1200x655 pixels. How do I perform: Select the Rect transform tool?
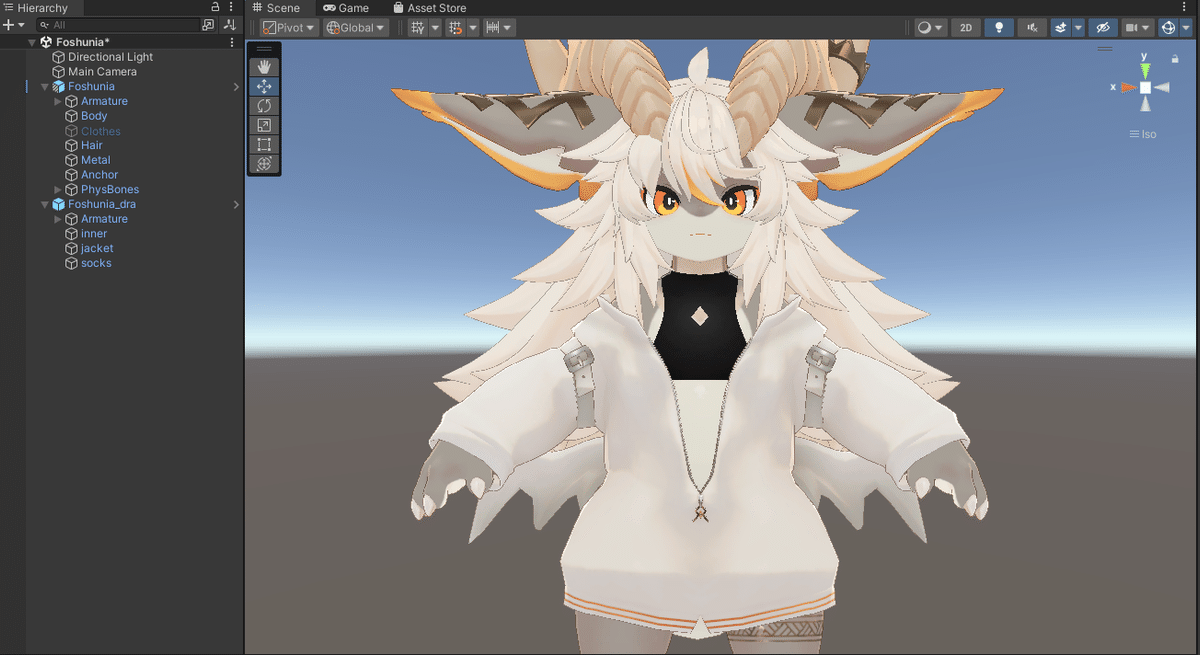click(x=264, y=145)
